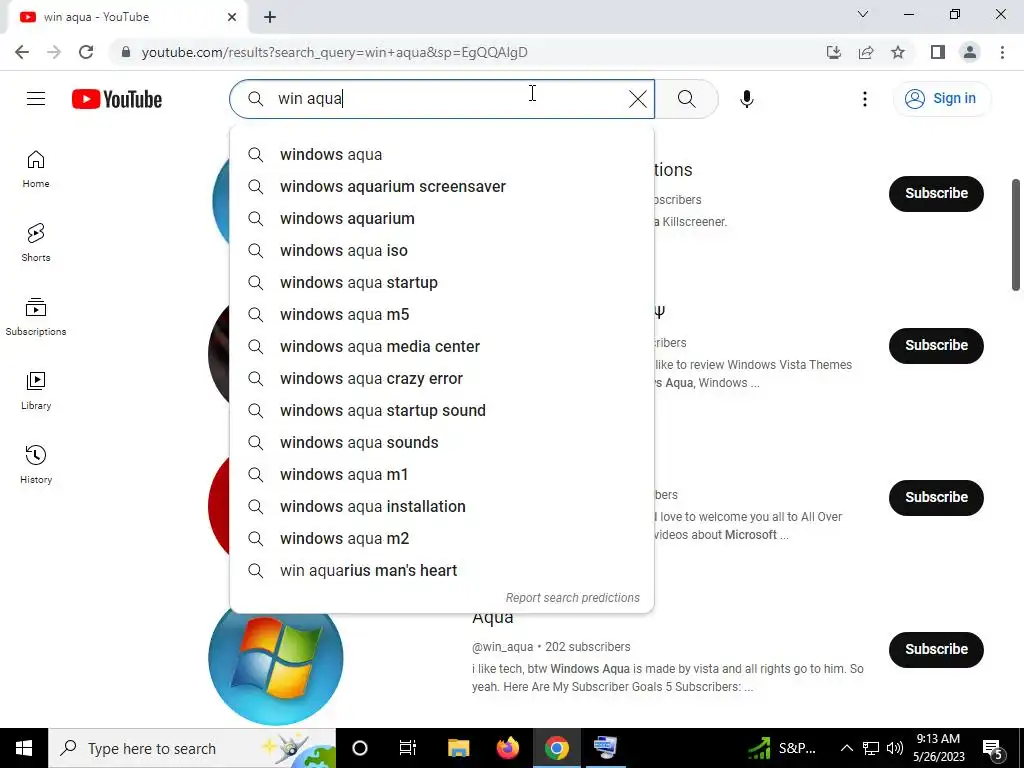Pick 'windows aqua installation' suggestion
This screenshot has width=1024, height=768.
coord(442,507)
